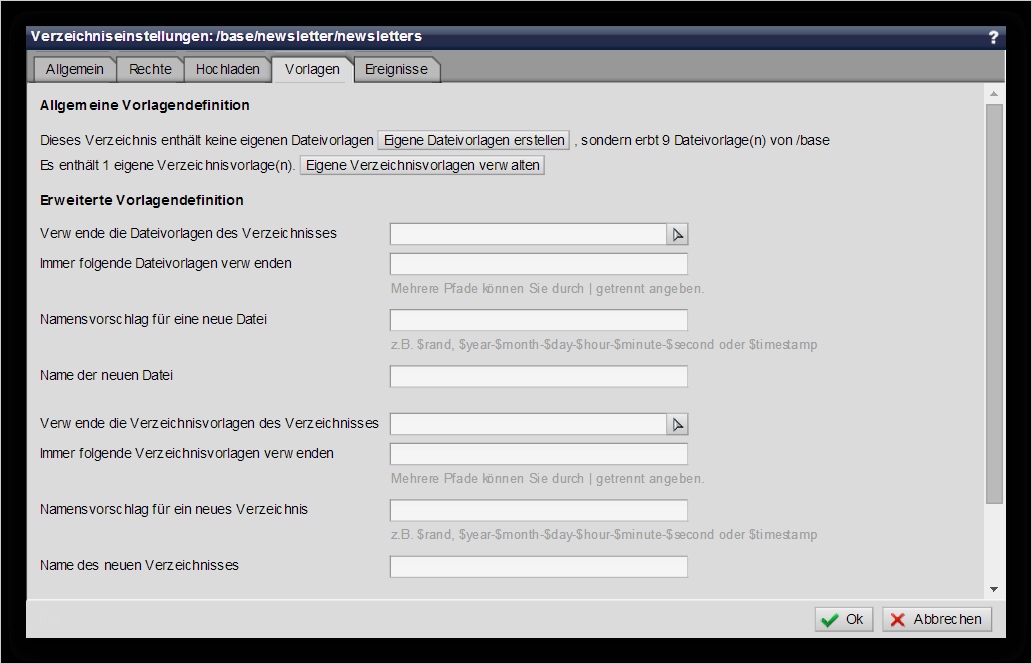Click Eigene Dateivorlagen erstellen
Viewport: 1032px width, 664px height.
click(x=473, y=140)
